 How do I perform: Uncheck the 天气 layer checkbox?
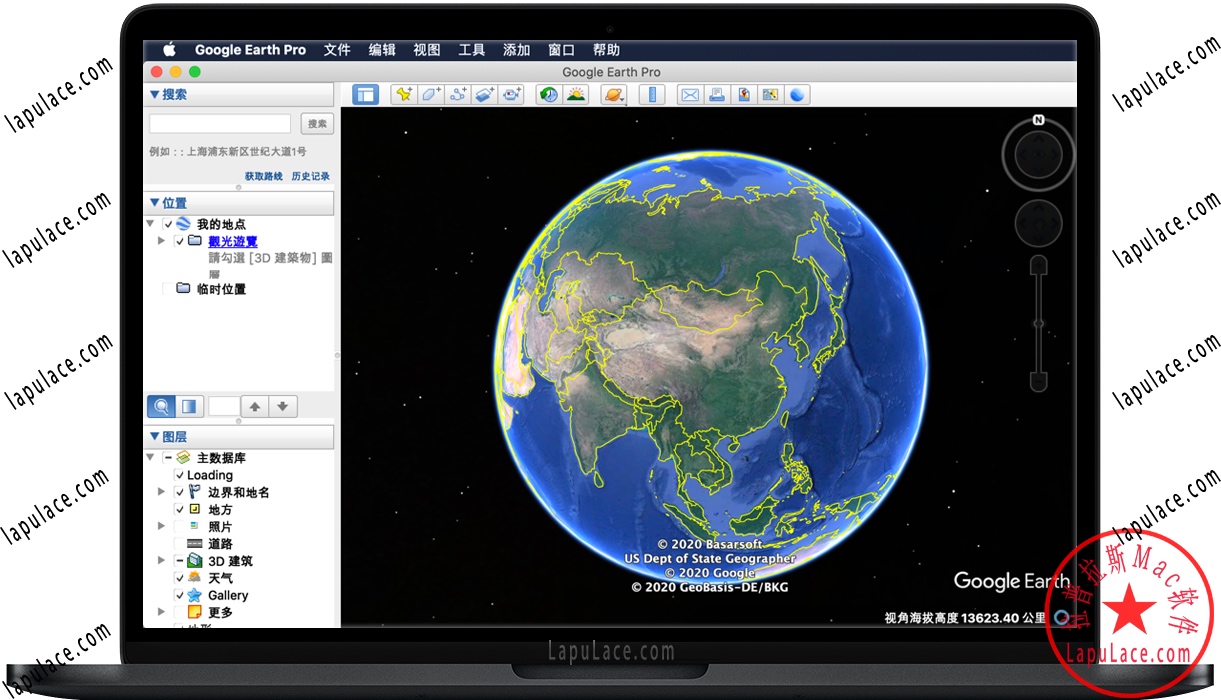180,578
